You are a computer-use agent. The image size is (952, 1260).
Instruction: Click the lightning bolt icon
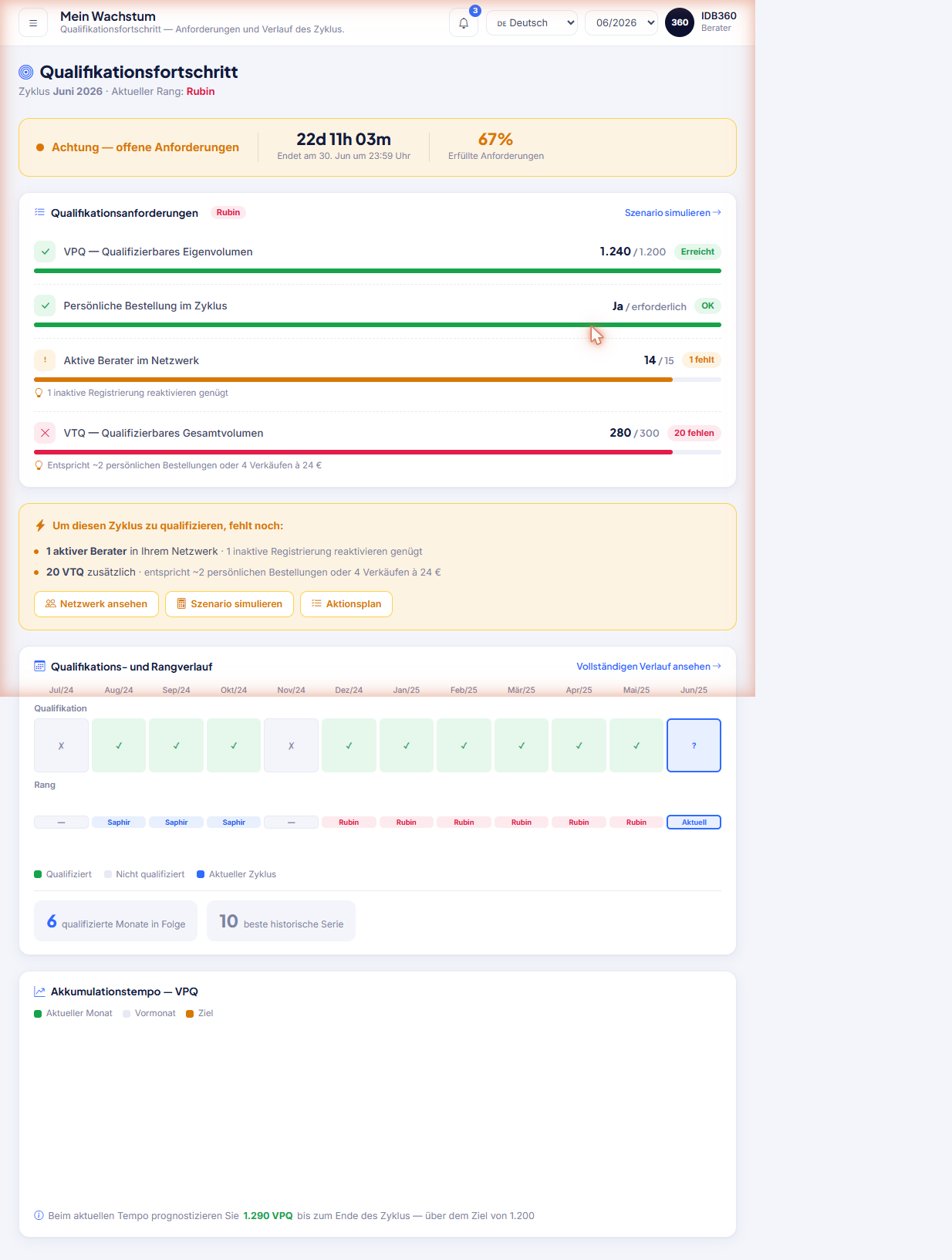coord(40,525)
